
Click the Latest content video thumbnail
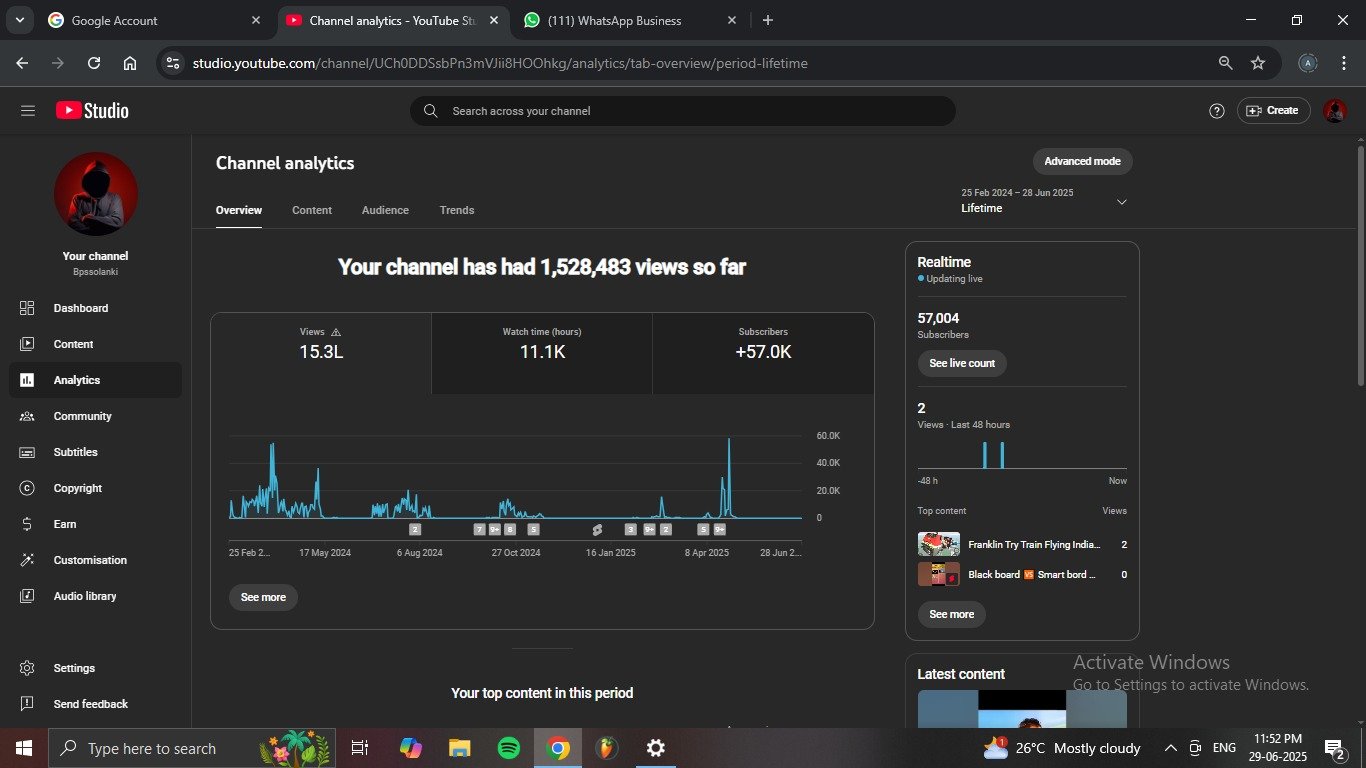(1022, 709)
